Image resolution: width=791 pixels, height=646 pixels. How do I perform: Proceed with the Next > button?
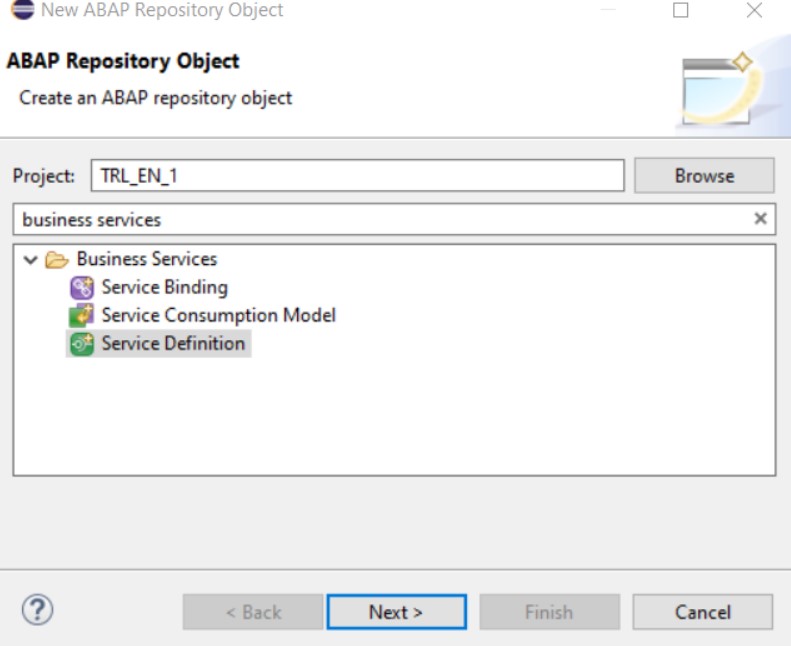click(396, 612)
